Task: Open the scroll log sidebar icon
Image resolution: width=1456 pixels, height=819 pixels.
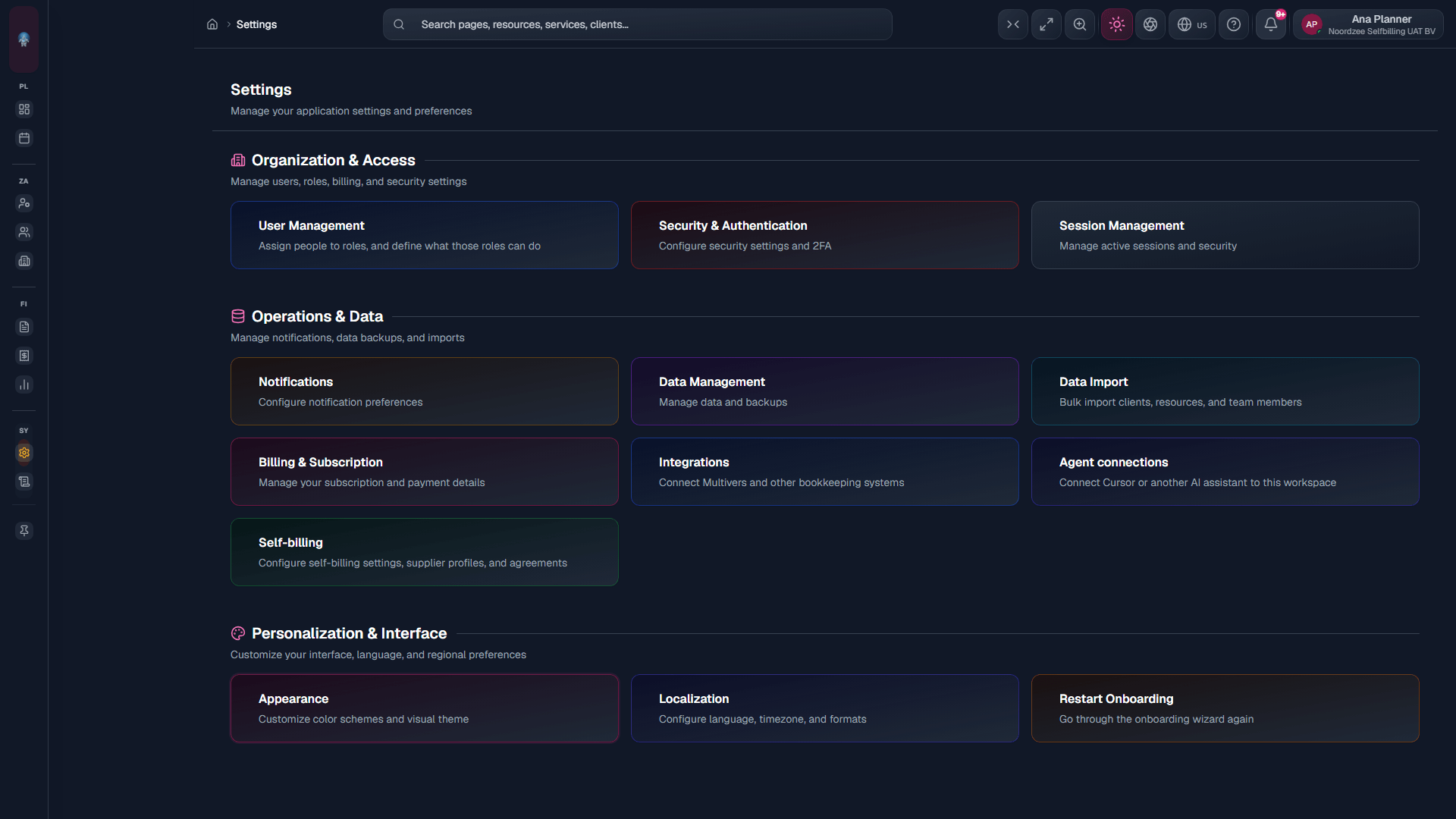Action: click(24, 482)
